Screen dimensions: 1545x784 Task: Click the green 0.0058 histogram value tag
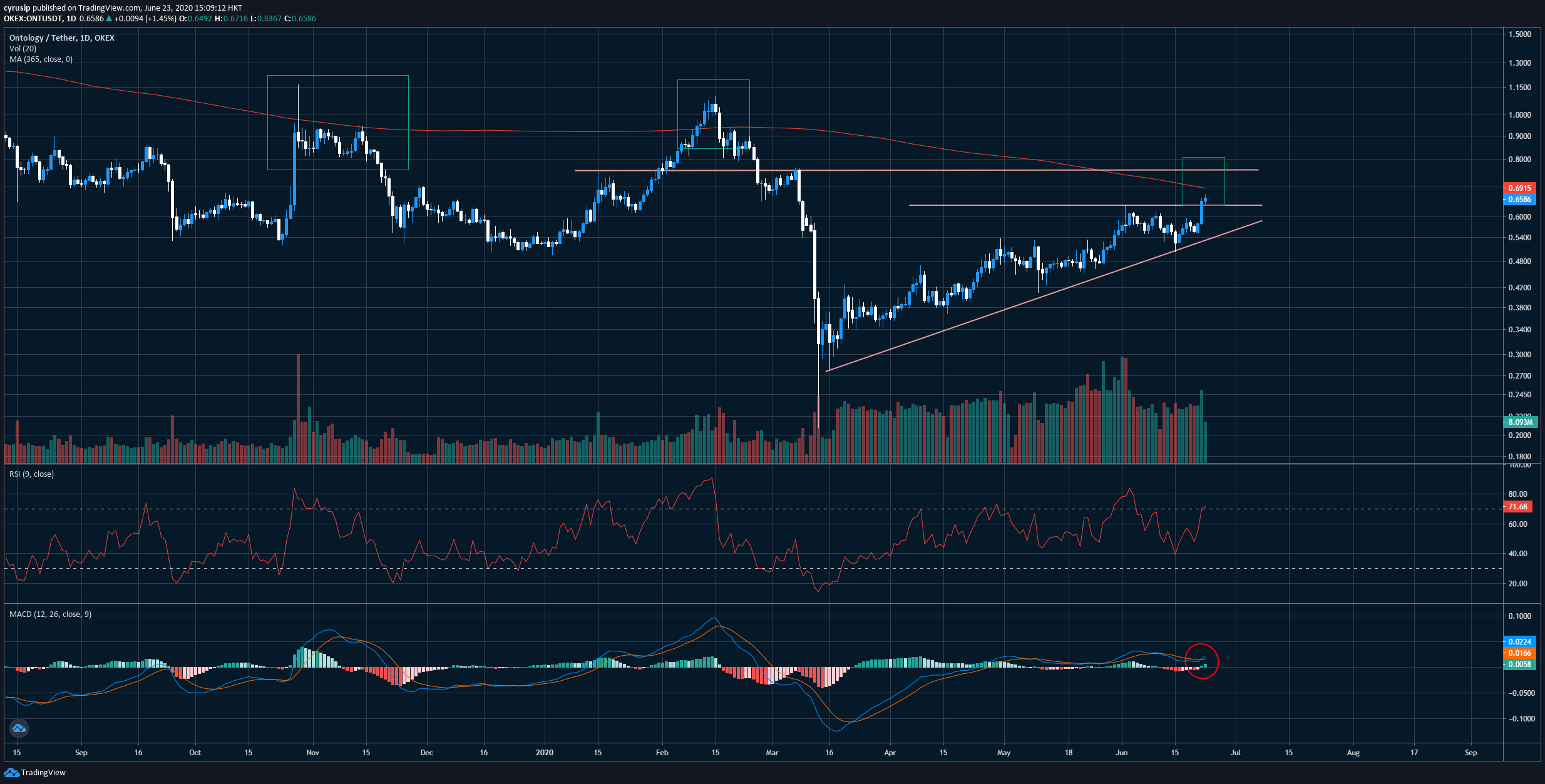(x=1519, y=664)
